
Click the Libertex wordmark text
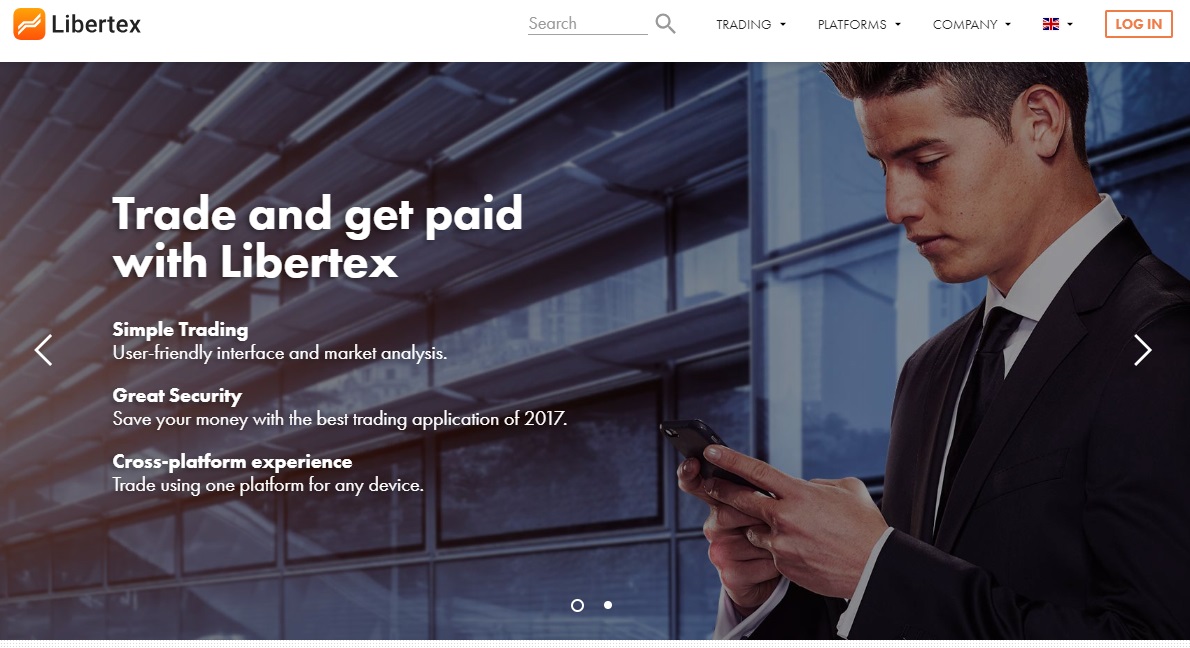pyautogui.click(x=96, y=25)
